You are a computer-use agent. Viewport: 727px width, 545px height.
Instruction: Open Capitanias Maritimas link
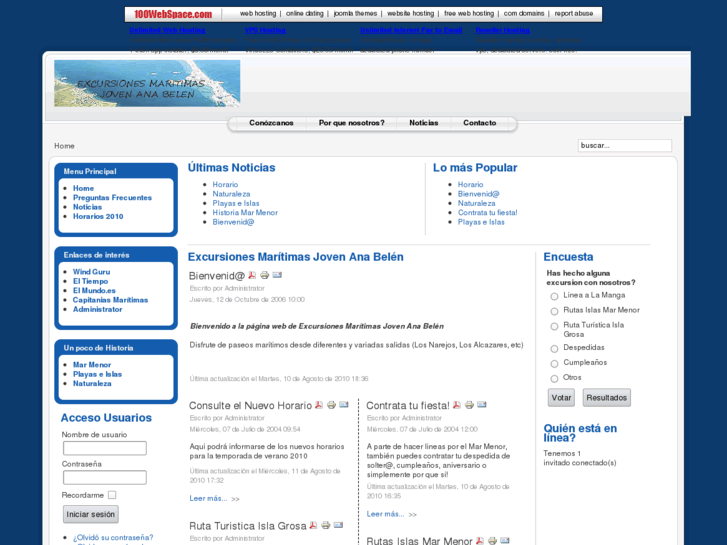click(110, 300)
